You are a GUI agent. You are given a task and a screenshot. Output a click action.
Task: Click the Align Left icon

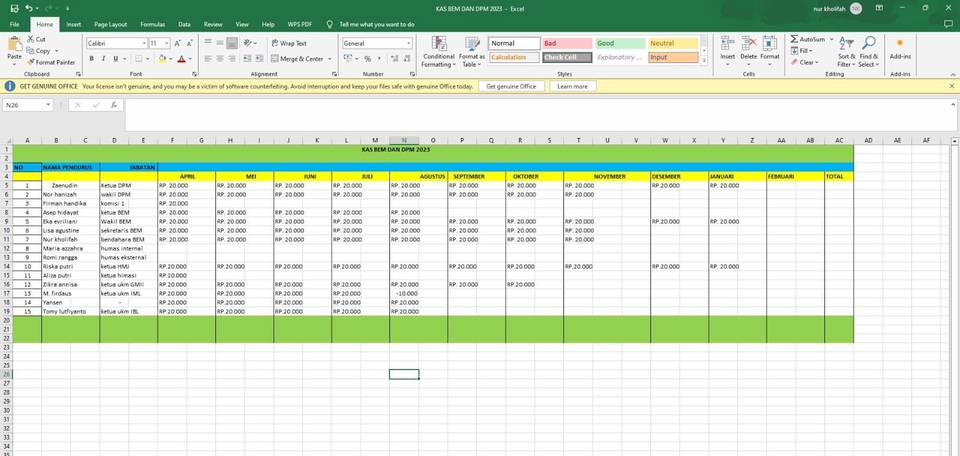208,59
